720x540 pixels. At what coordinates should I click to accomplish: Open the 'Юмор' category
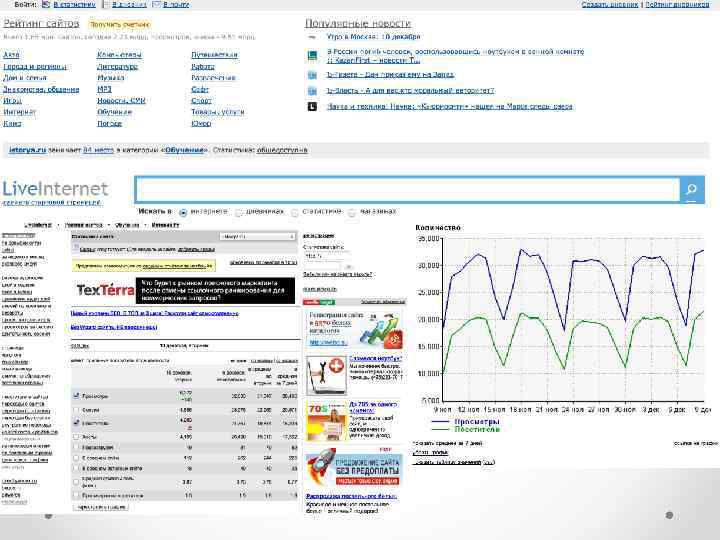pyautogui.click(x=201, y=123)
